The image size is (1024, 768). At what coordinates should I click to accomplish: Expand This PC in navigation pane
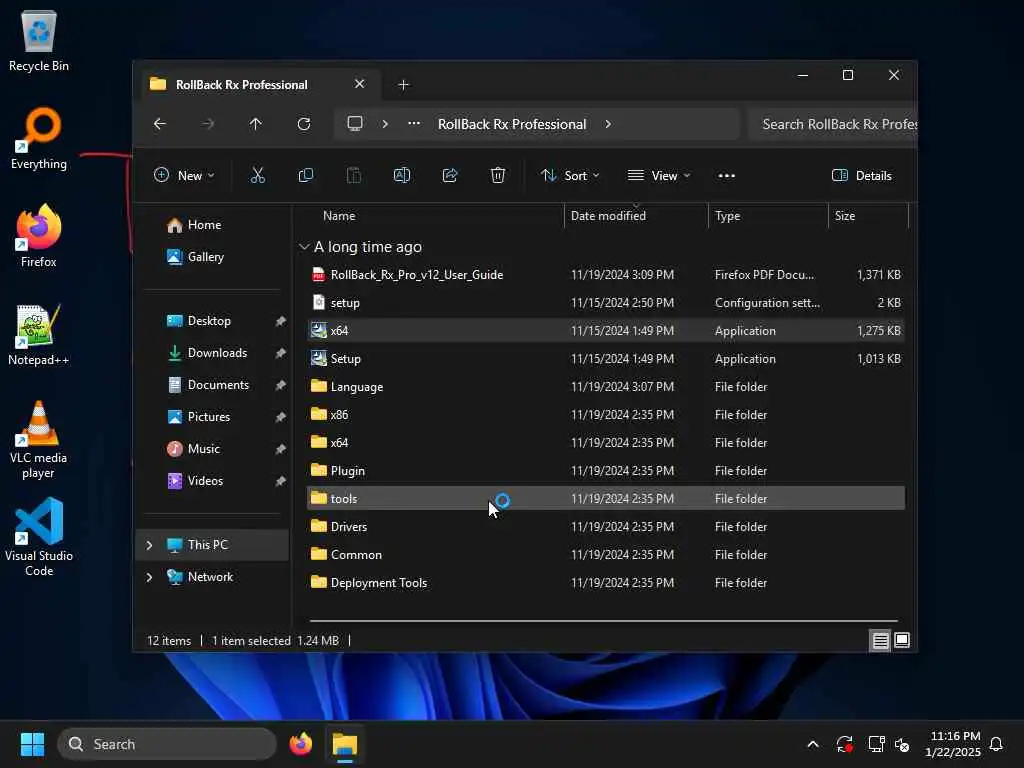click(149, 545)
